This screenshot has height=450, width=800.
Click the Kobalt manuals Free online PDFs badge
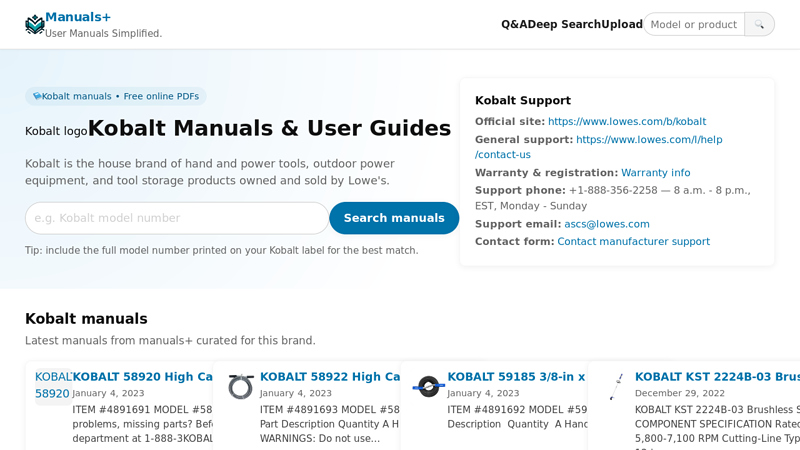pos(116,96)
